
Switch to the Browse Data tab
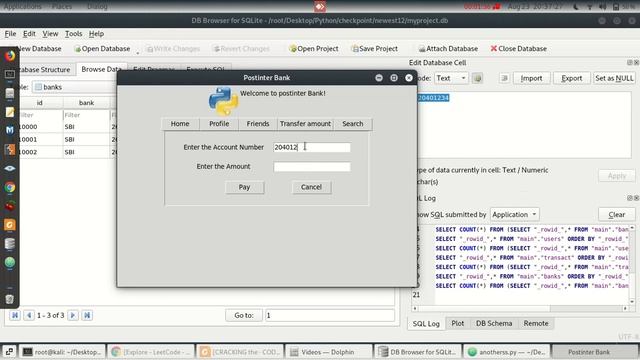[x=101, y=69]
